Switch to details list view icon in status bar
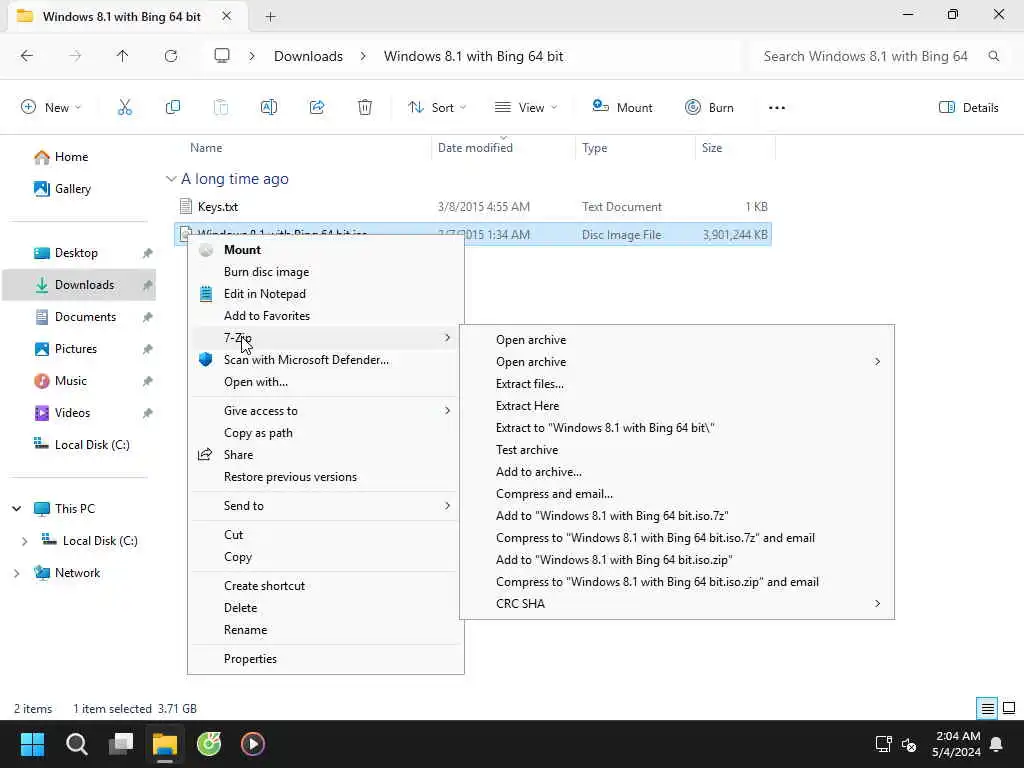Image resolution: width=1024 pixels, height=768 pixels. pos(987,709)
